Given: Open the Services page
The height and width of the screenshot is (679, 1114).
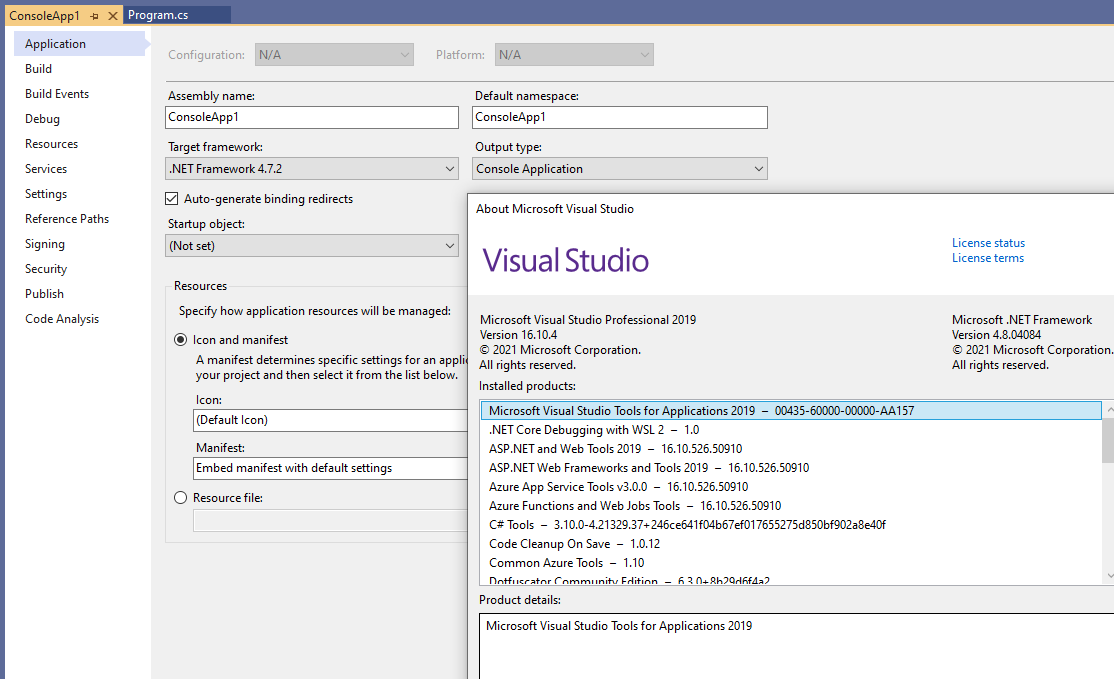Looking at the screenshot, I should 45,168.
